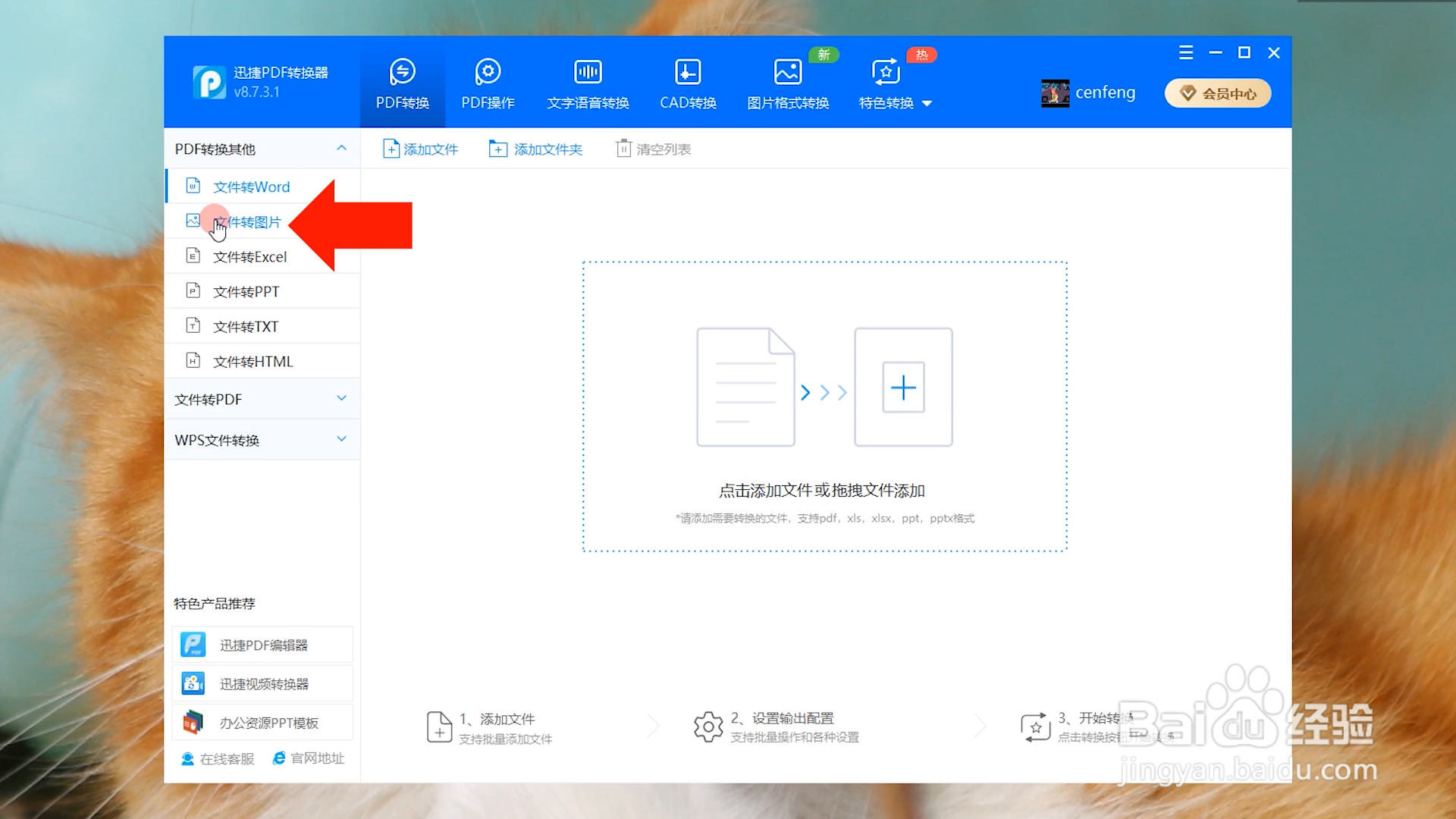The height and width of the screenshot is (819, 1456).
Task: Open the 特色转换 dropdown arrow
Action: click(927, 104)
